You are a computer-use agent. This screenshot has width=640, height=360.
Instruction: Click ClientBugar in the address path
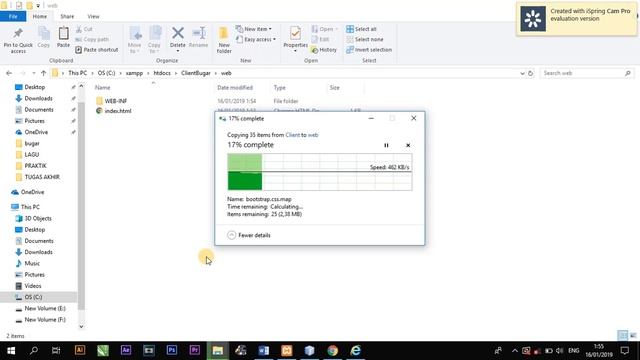(x=196, y=73)
